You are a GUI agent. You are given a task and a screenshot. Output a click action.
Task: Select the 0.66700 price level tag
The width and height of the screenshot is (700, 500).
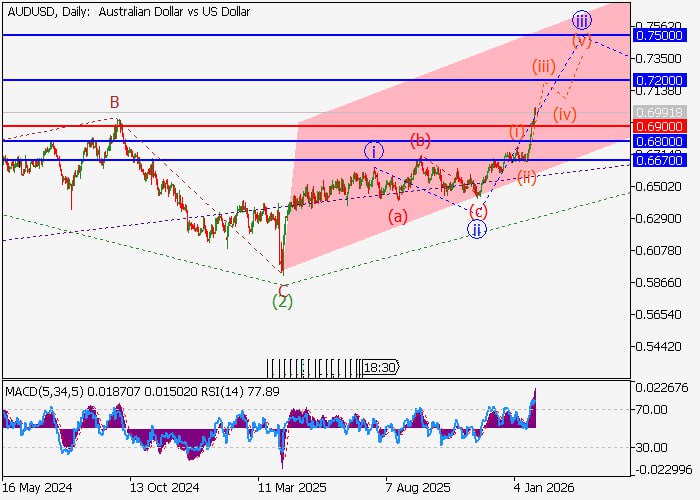pos(665,160)
